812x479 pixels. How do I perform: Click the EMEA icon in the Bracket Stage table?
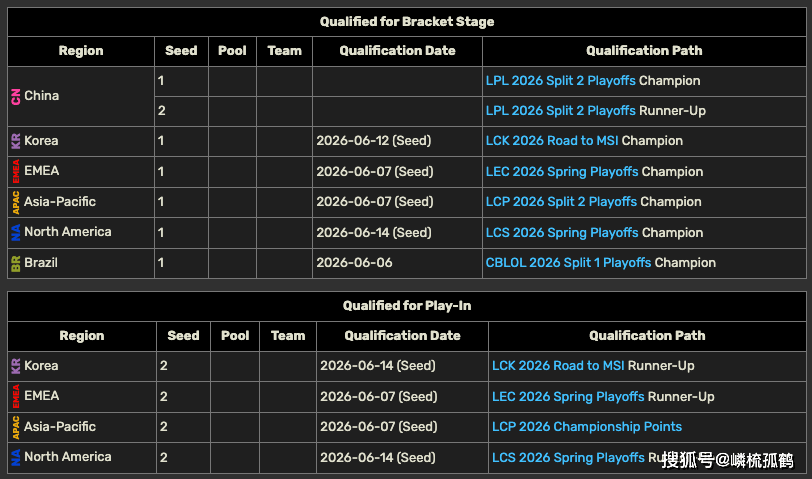15,171
